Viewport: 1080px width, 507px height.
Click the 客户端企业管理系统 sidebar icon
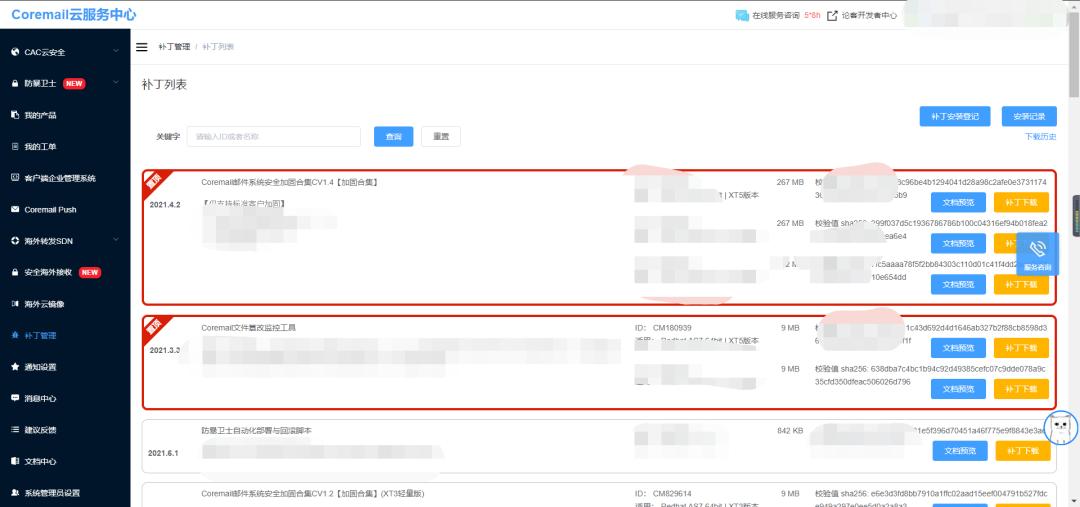click(x=15, y=178)
